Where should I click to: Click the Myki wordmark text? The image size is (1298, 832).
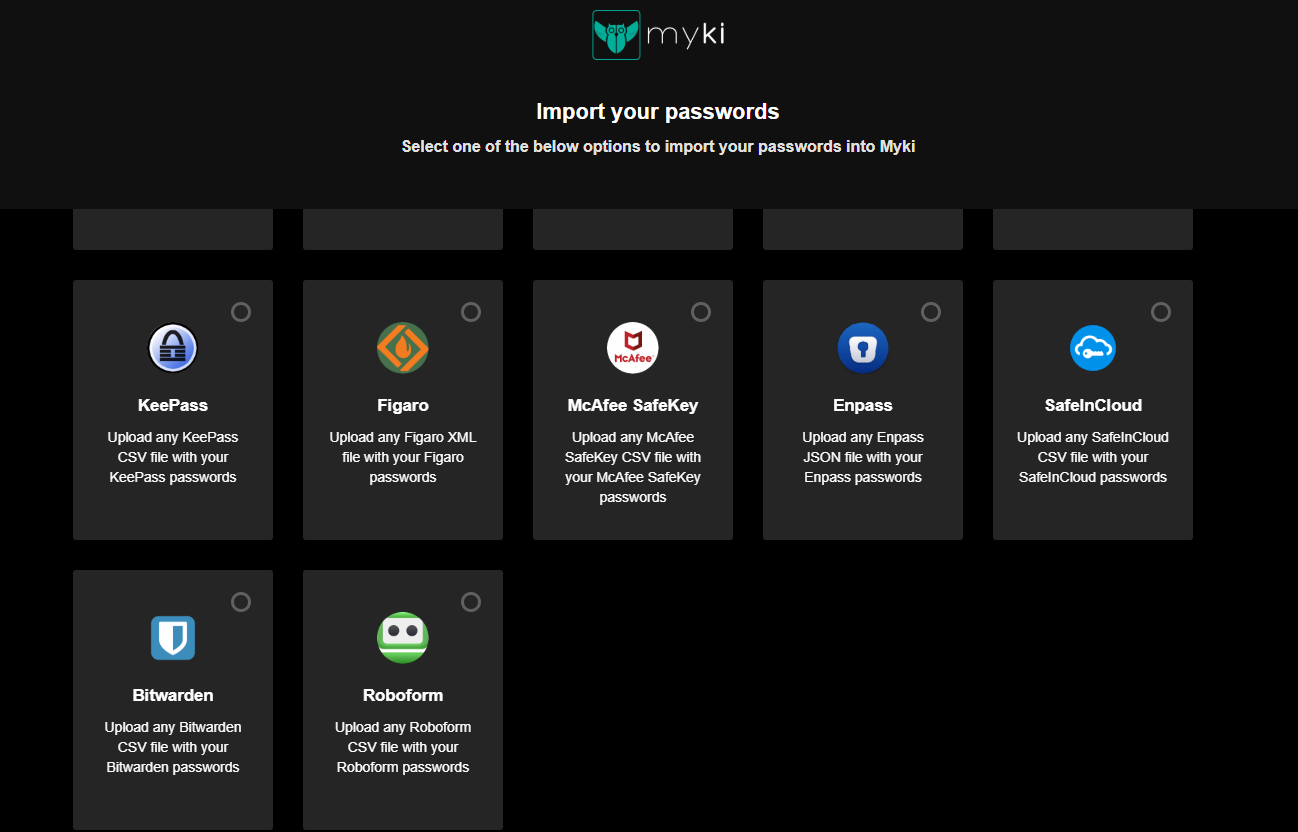(686, 35)
